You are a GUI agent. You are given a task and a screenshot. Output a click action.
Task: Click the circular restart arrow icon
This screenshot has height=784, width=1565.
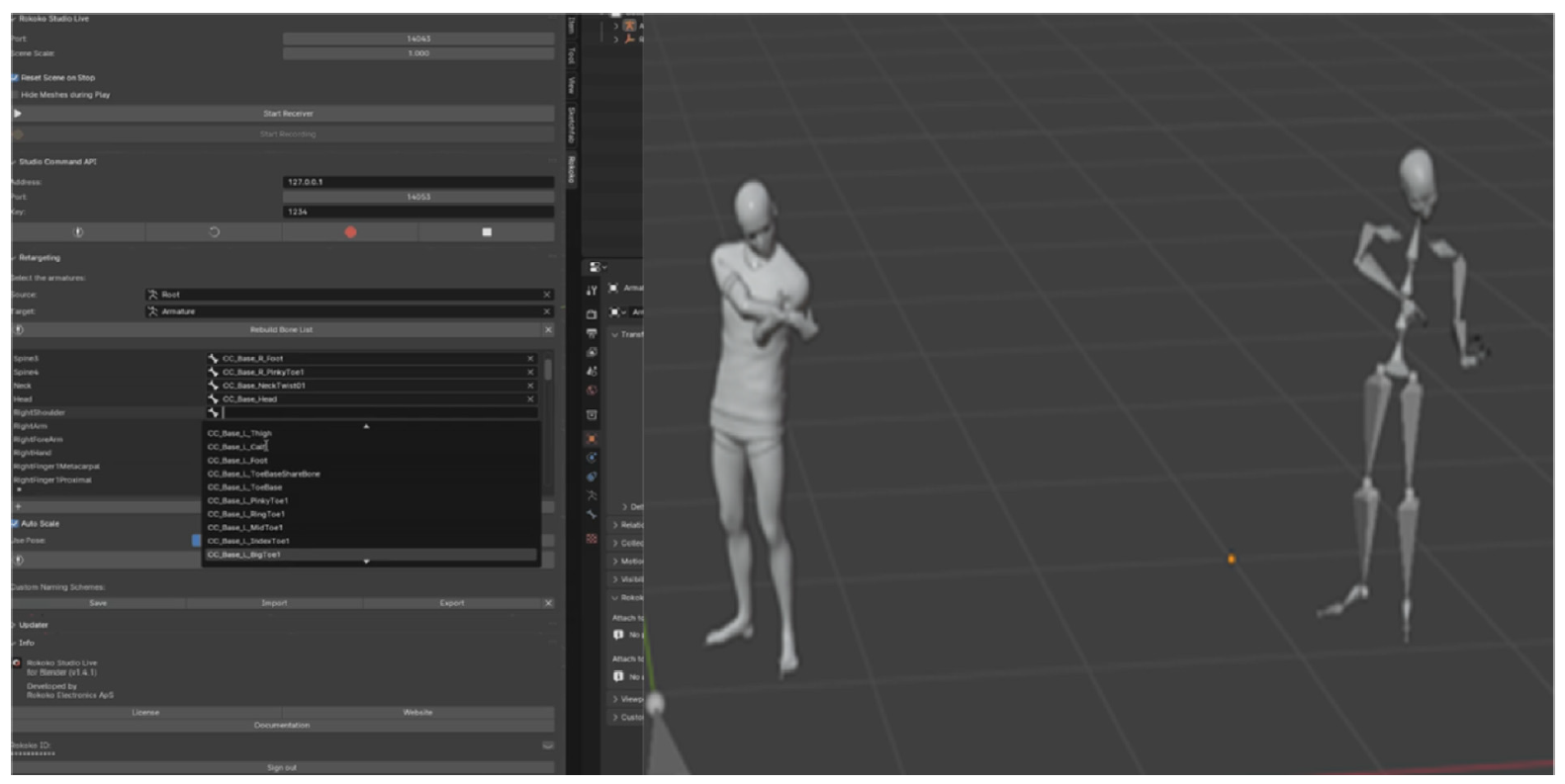tap(214, 232)
